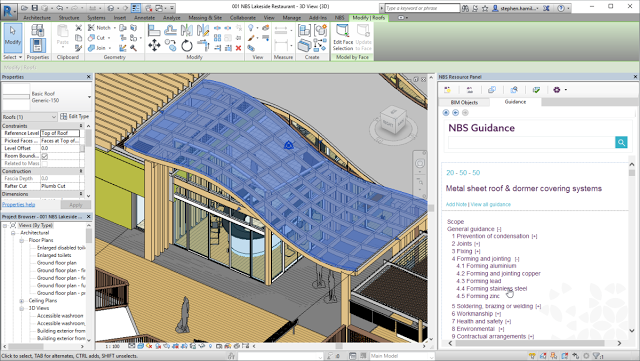Click the Add Note link
640x361 pixels.
click(x=456, y=204)
